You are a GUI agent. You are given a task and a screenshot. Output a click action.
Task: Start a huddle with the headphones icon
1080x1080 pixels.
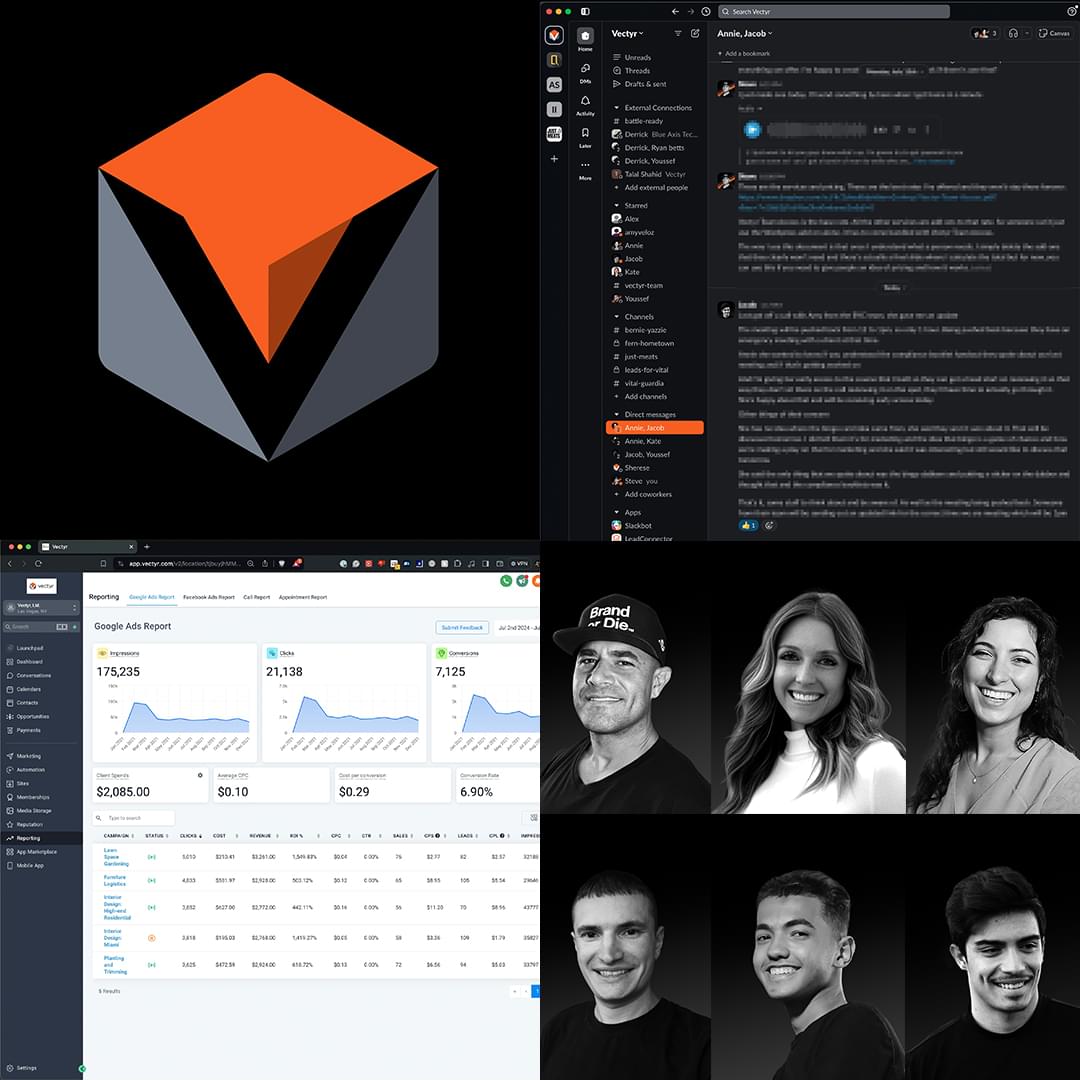[x=1013, y=33]
